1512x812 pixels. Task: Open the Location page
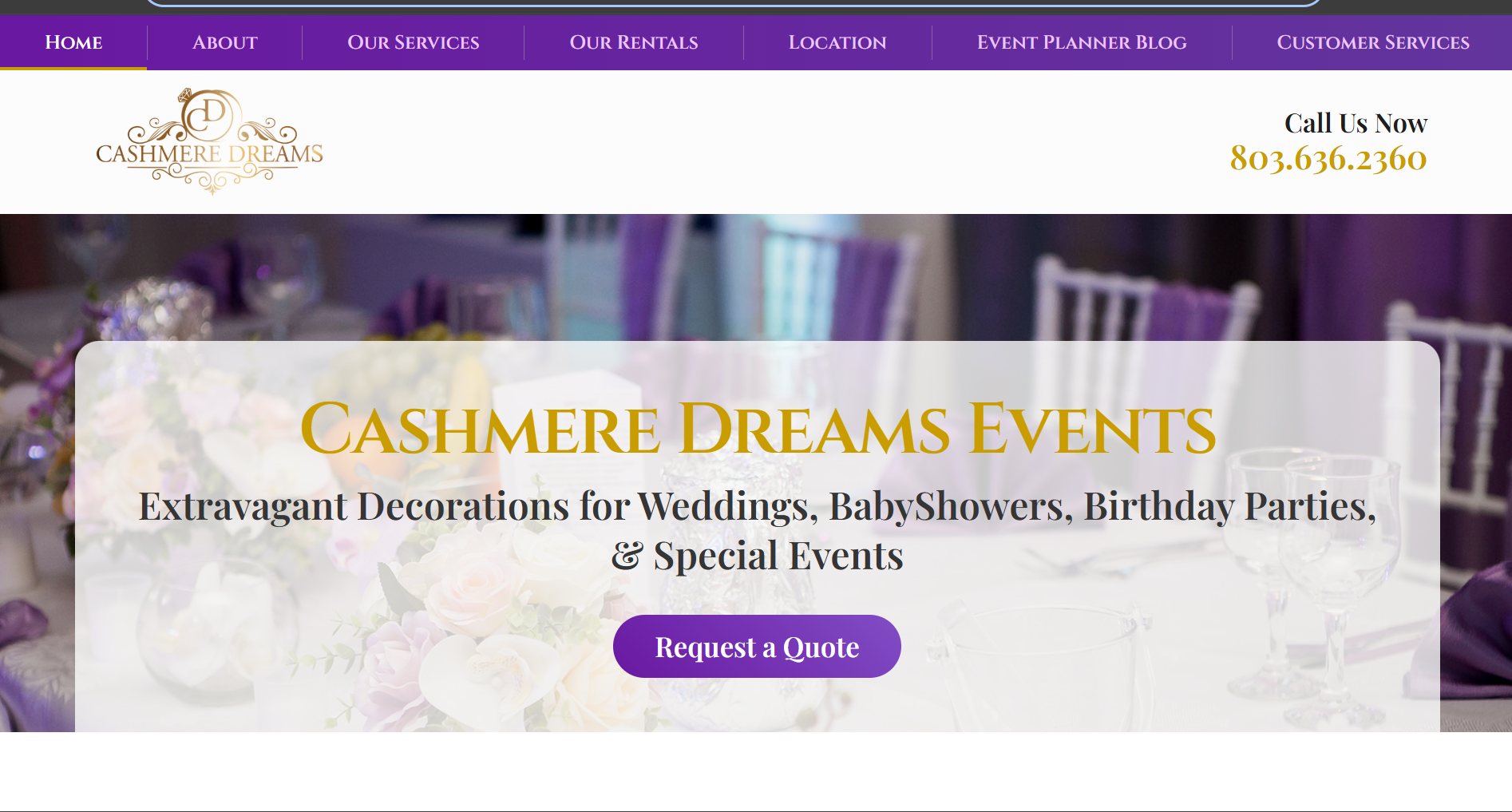[837, 42]
